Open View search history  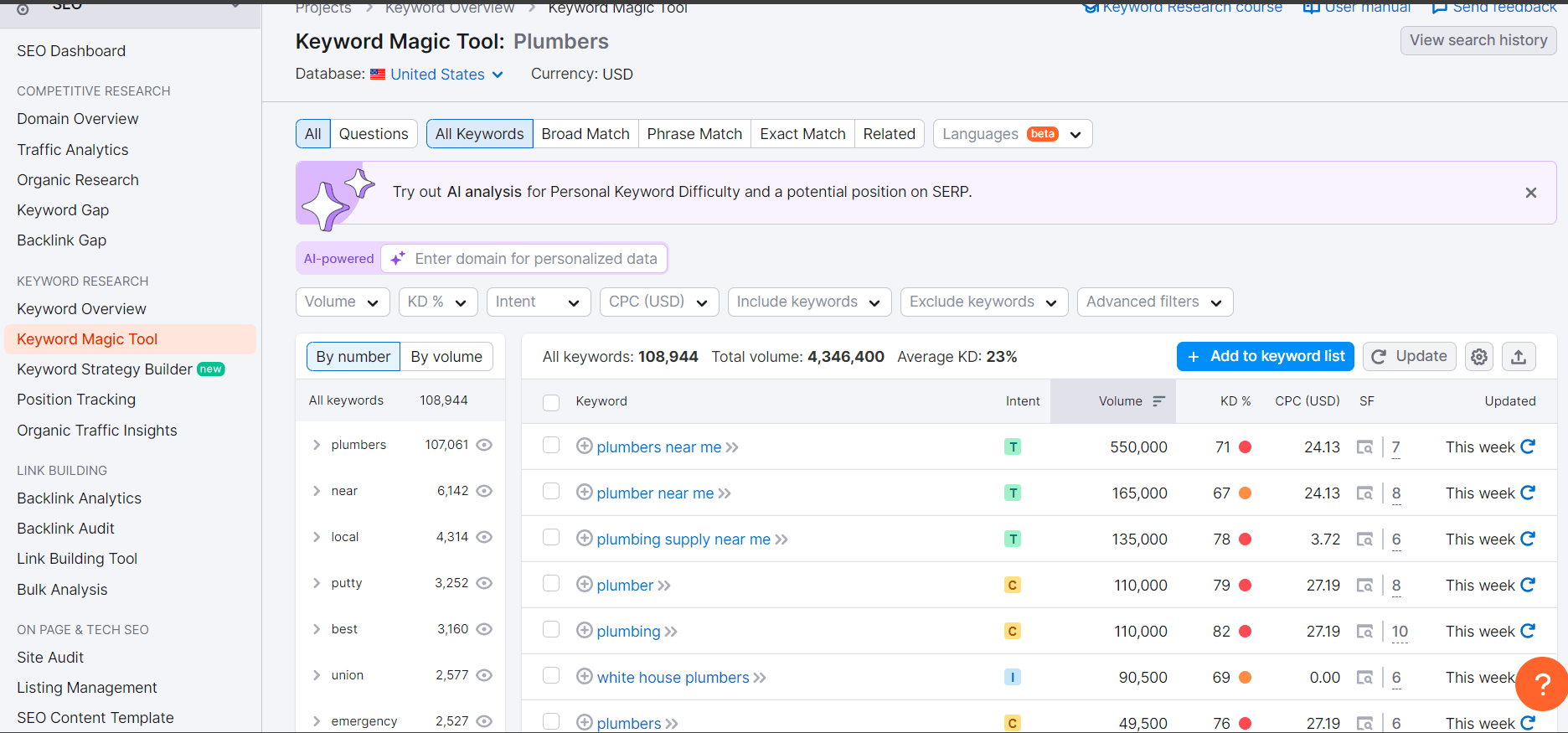tap(1478, 40)
